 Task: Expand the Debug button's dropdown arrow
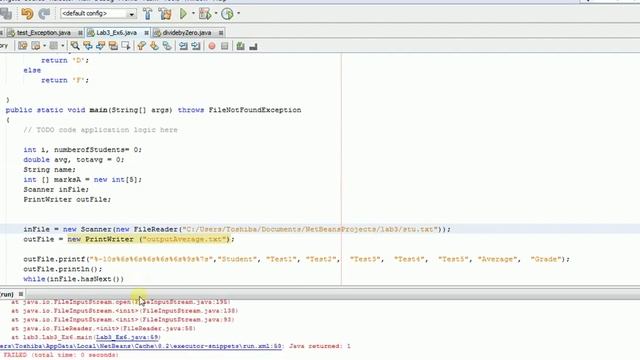pyautogui.click(x=216, y=13)
